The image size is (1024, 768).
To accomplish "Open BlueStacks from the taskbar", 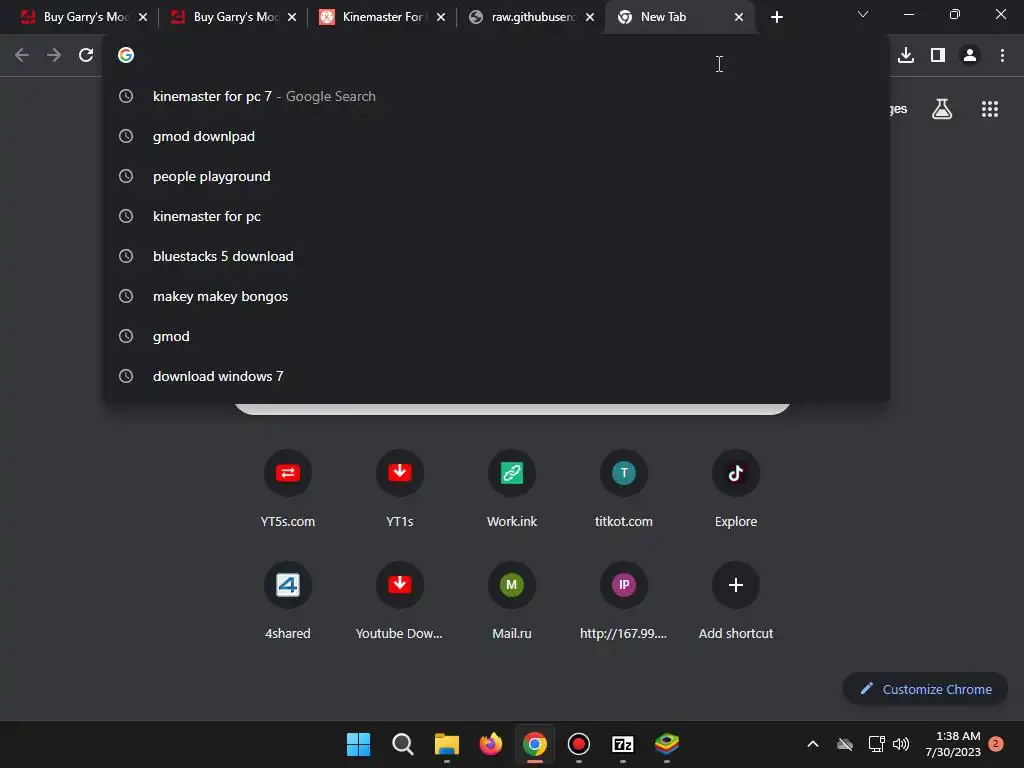I will (x=667, y=744).
